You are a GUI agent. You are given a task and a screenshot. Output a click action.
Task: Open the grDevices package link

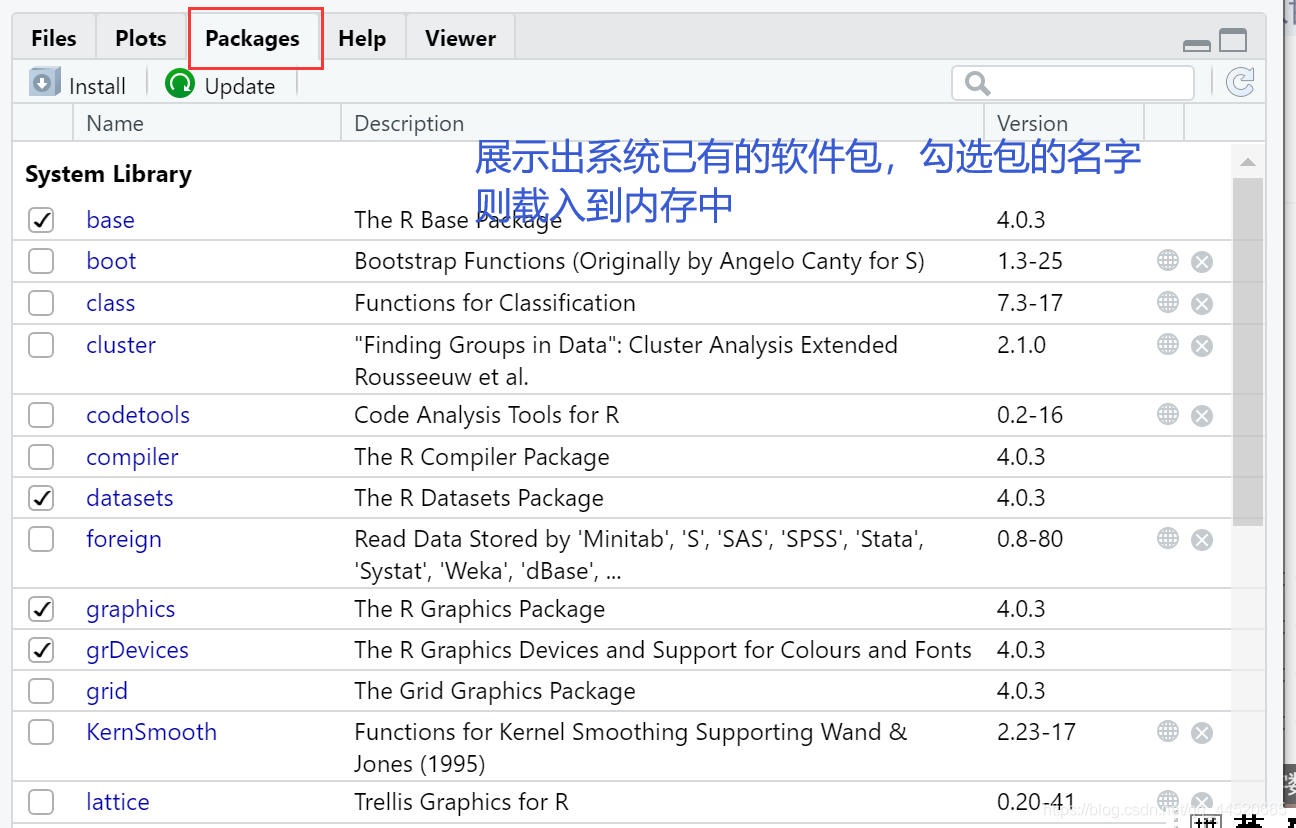coord(137,650)
